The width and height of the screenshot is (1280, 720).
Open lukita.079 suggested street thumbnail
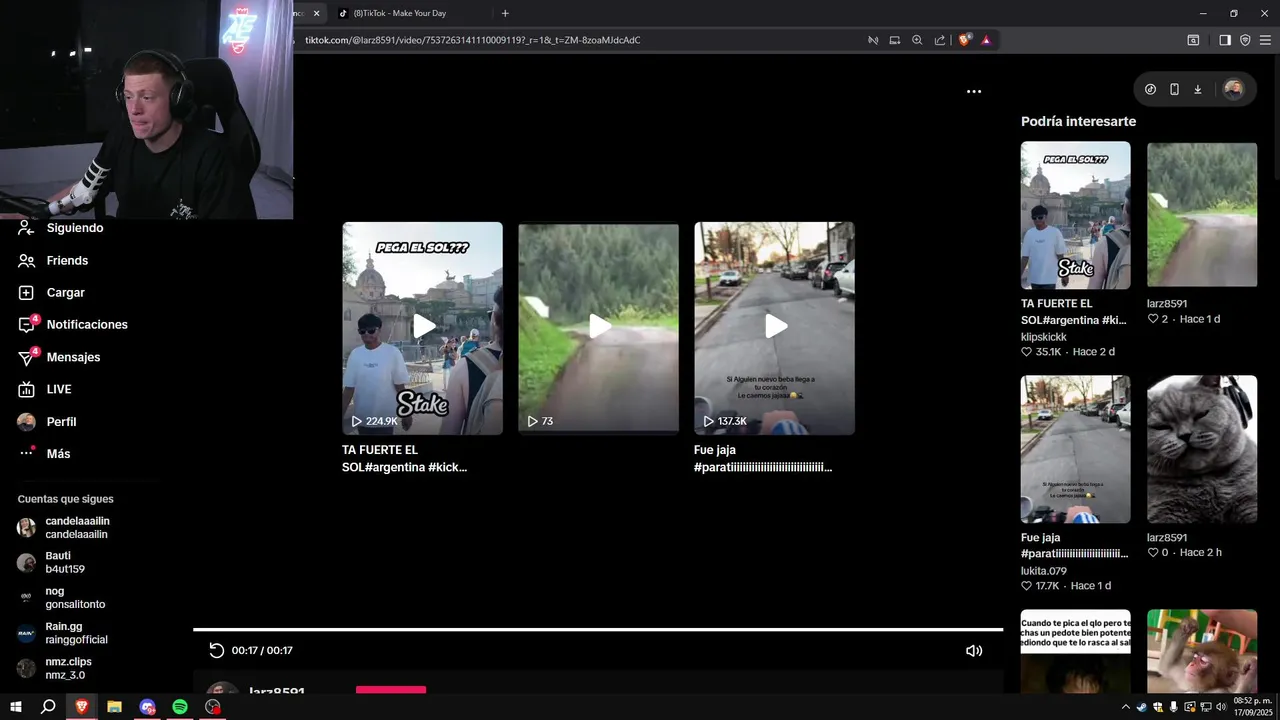[1075, 449]
